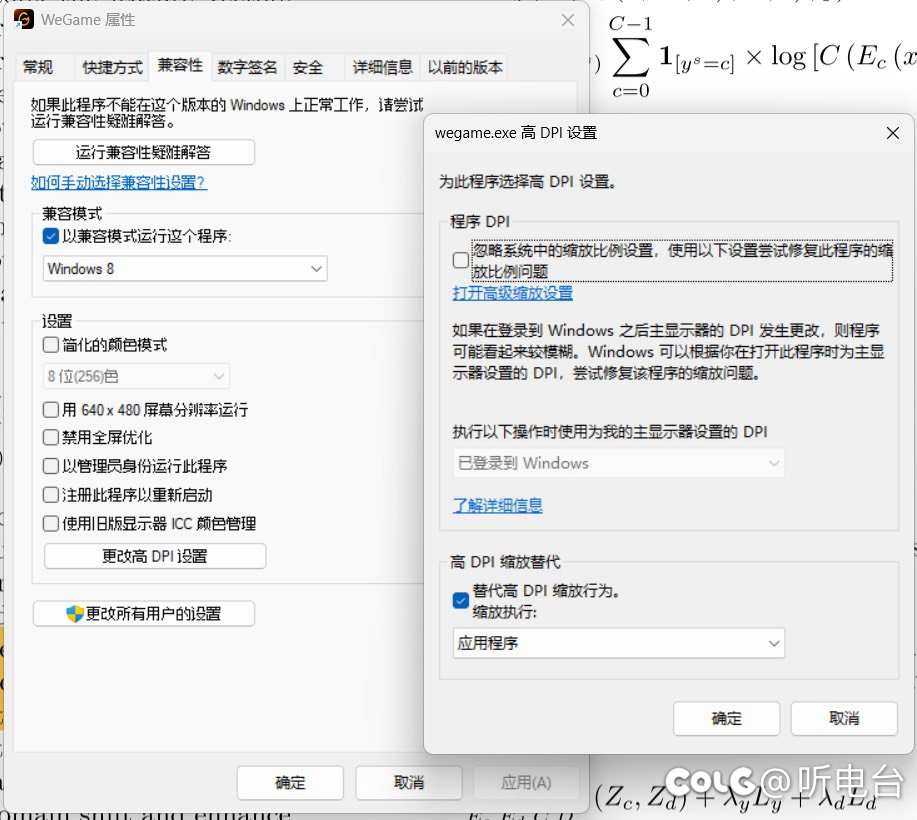Screen dimensions: 917x820
Task: Open 如何手动选择兼容性设置 link
Action: [x=119, y=182]
